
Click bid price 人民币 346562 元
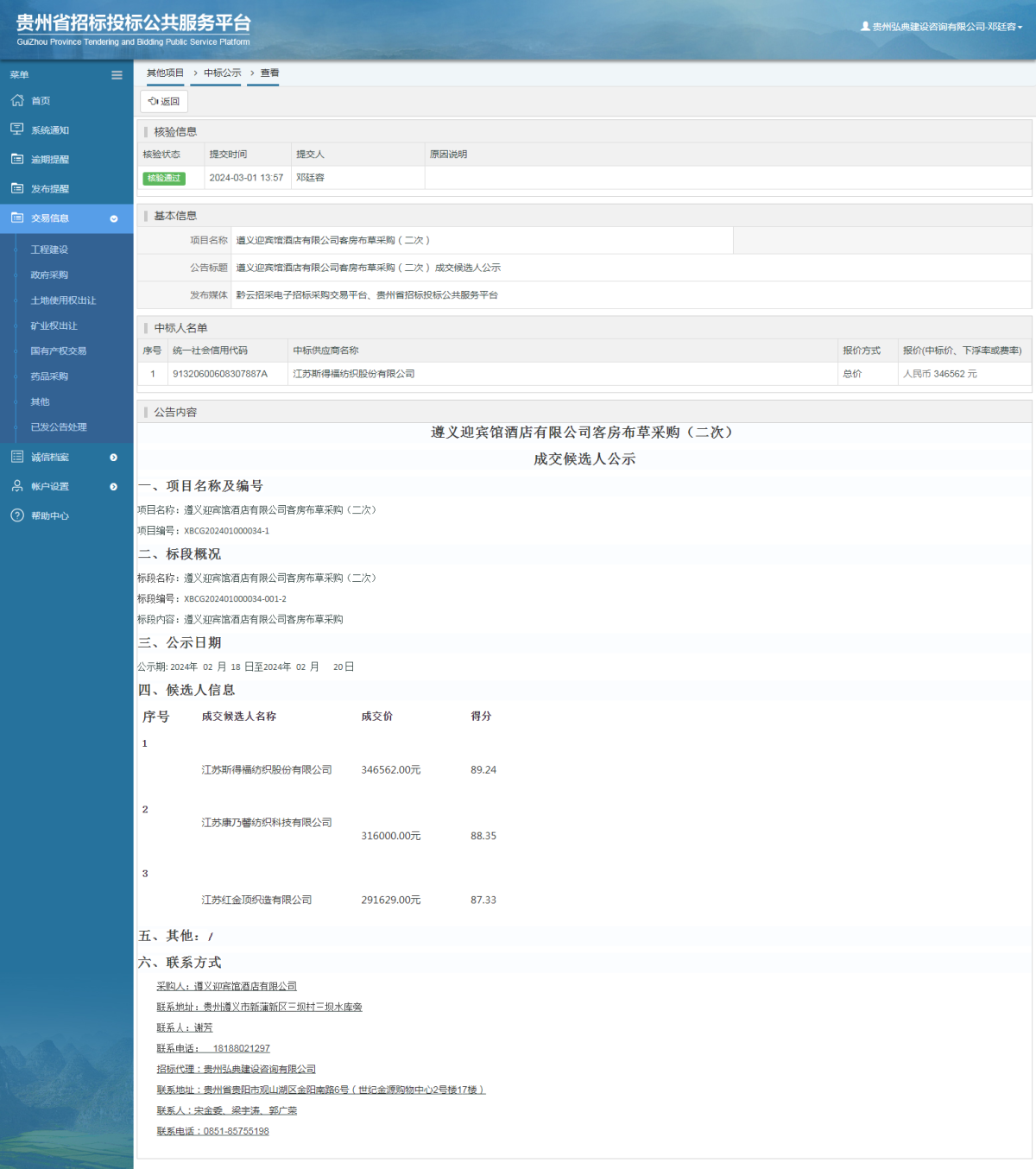point(940,374)
